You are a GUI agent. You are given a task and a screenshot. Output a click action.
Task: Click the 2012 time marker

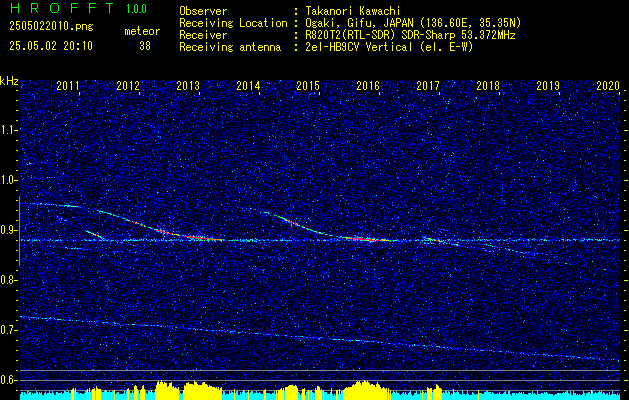128,85
